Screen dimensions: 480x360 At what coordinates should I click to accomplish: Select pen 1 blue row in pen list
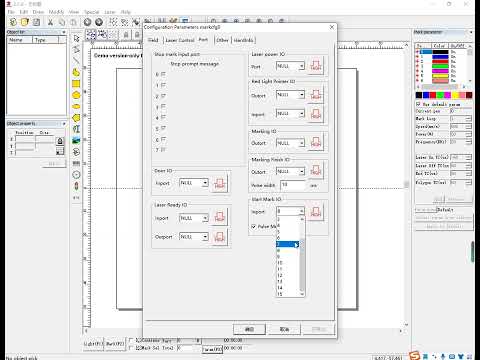(442, 57)
